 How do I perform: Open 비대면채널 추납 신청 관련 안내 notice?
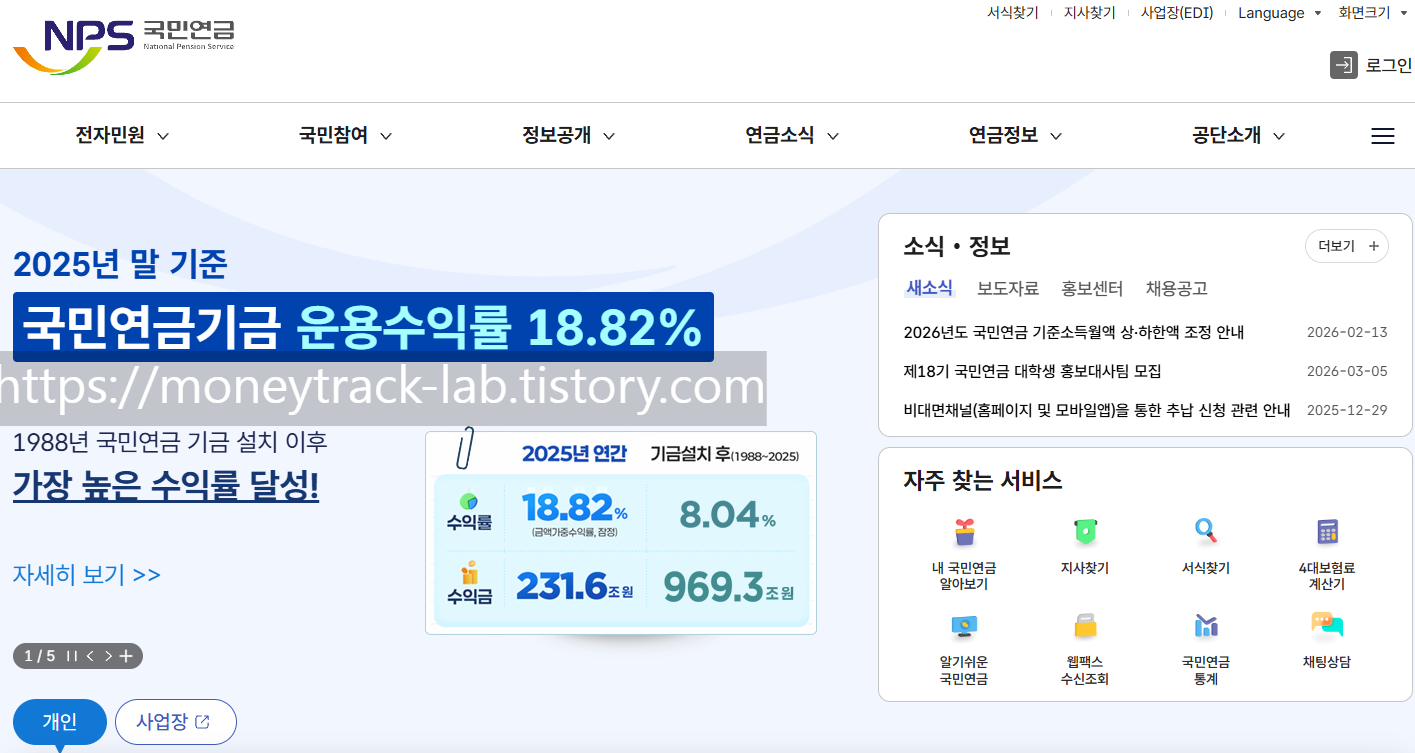coord(1097,410)
